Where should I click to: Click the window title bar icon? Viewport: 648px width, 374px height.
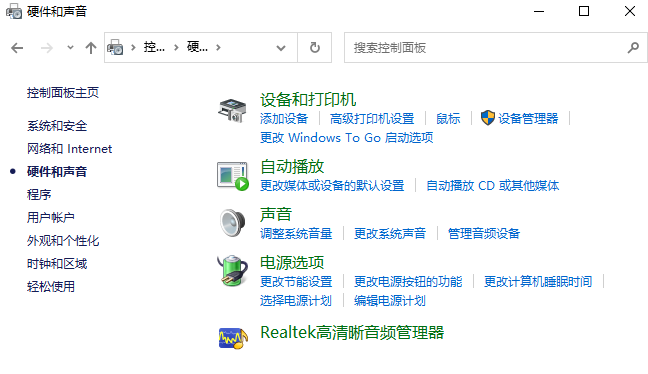click(14, 11)
